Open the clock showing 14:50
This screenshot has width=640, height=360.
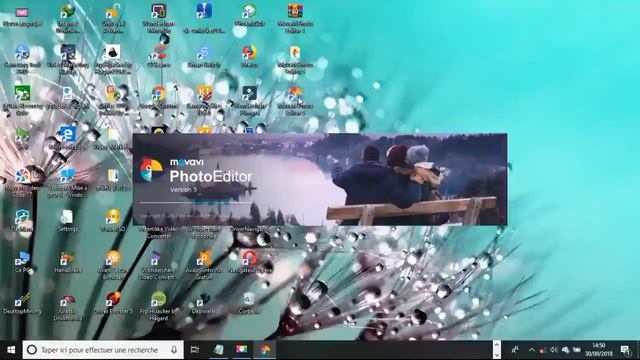(x=598, y=350)
